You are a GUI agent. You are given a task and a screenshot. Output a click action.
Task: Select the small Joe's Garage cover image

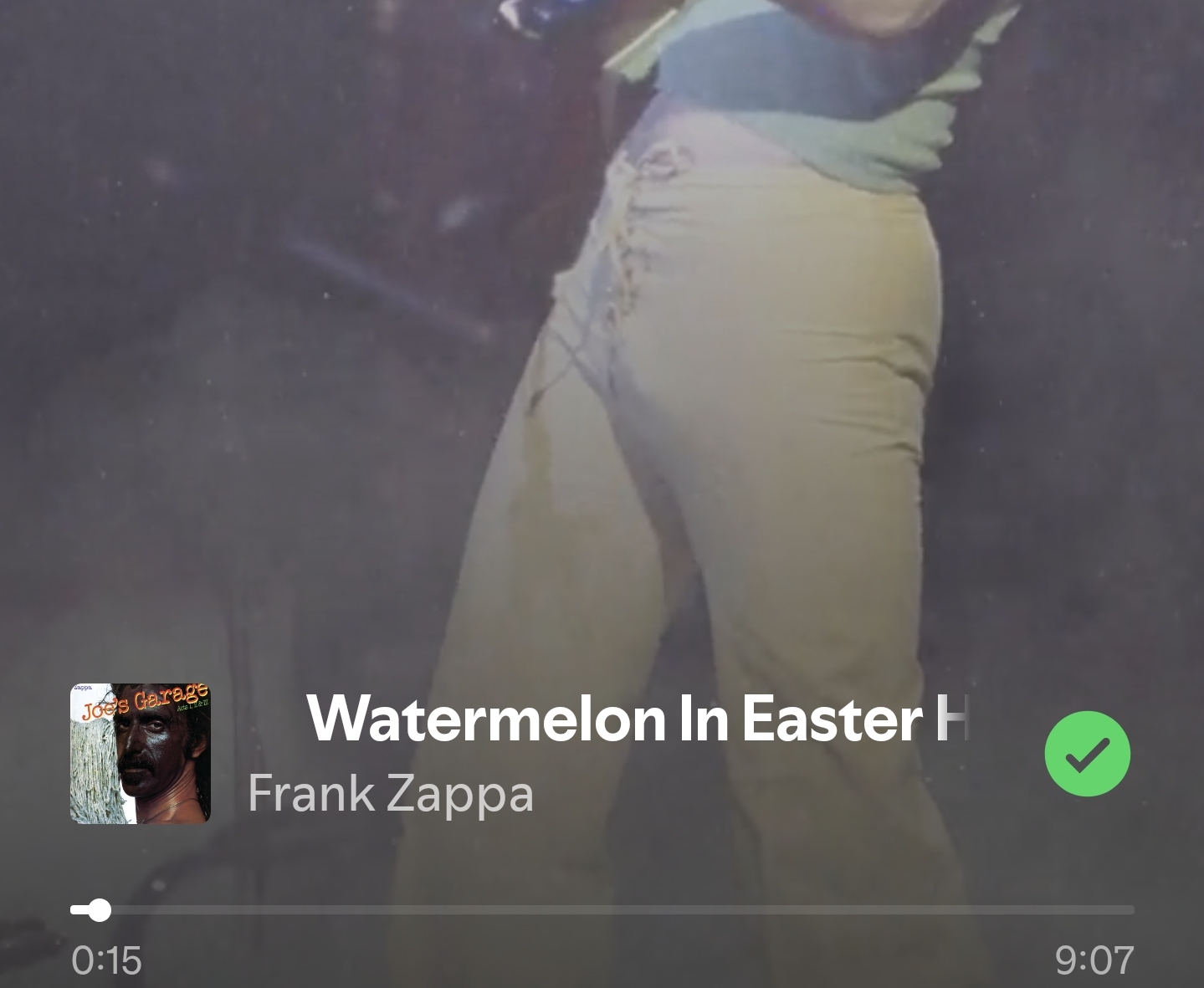141,754
